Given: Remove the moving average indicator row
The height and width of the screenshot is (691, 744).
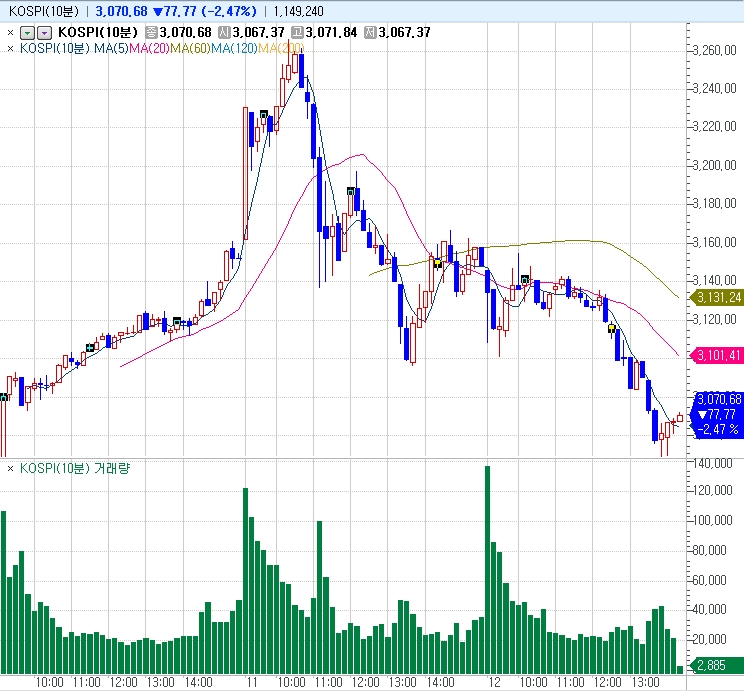Looking at the screenshot, I should (x=10, y=47).
